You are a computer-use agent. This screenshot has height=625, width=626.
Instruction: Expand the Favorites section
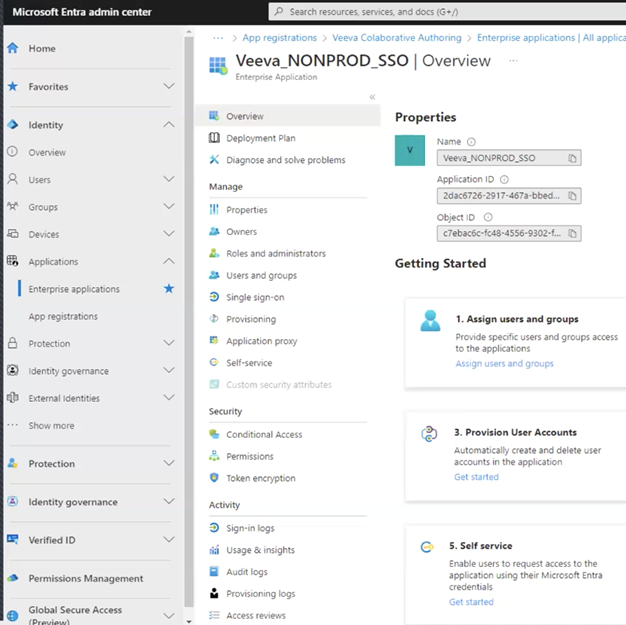(169, 86)
